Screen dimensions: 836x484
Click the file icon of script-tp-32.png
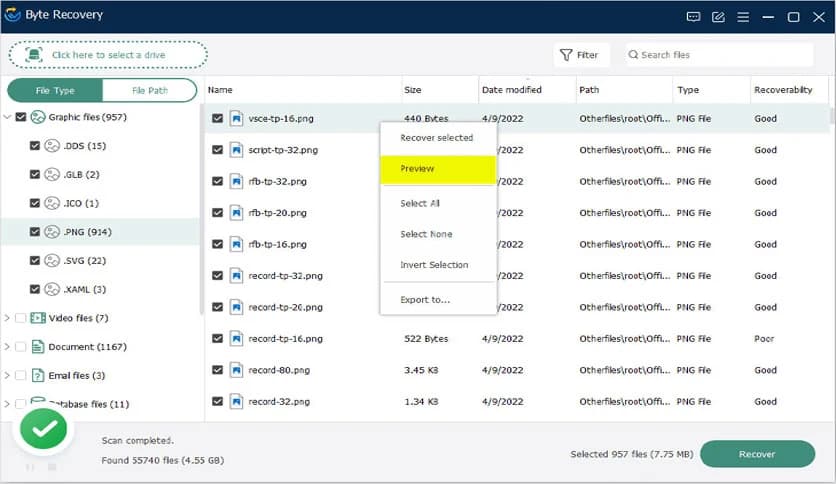click(x=236, y=150)
